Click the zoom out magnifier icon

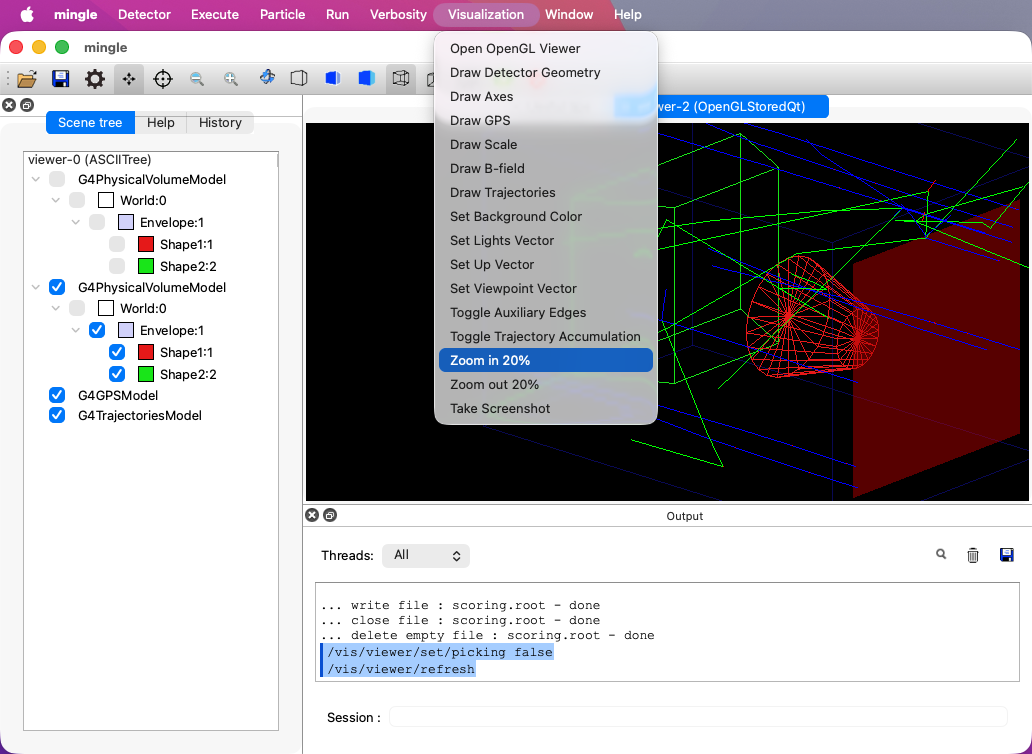197,79
